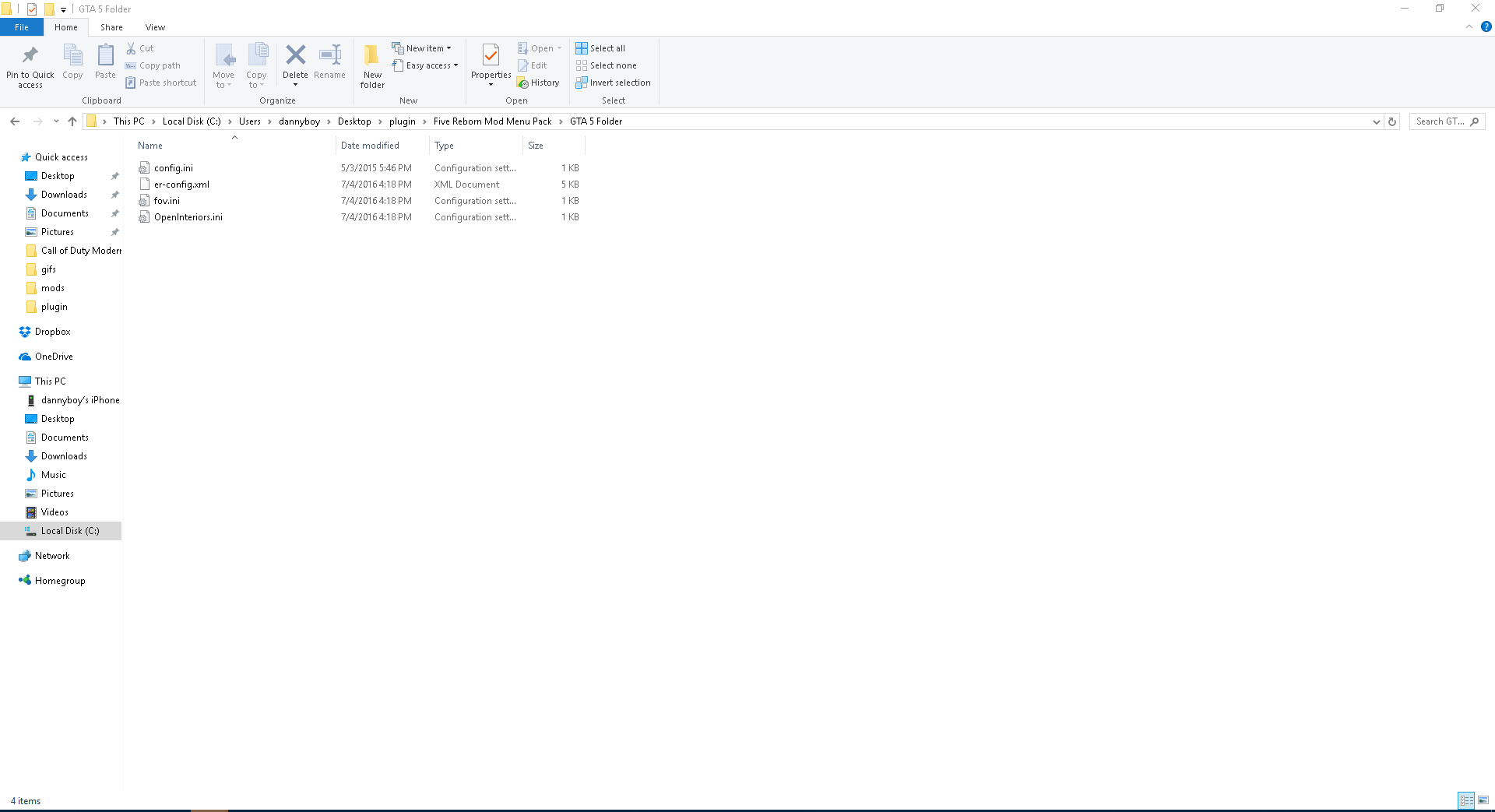The image size is (1495, 812).
Task: Switch to the Home ribbon tab
Action: pos(66,27)
